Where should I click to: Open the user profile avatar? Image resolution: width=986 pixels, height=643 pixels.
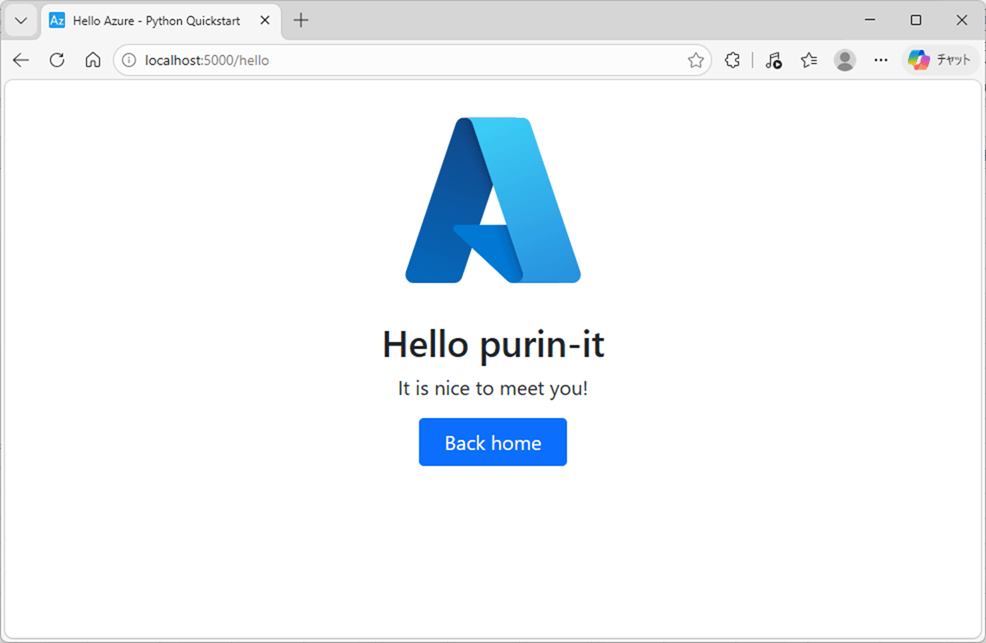[x=845, y=60]
